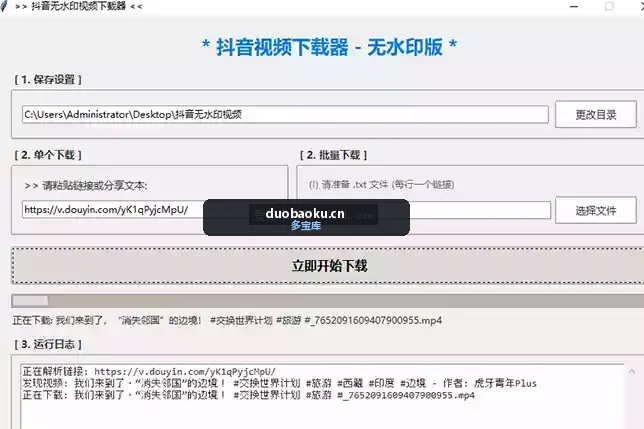The height and width of the screenshot is (429, 644).
Task: Click the download status text below progress bar
Action: click(227, 320)
